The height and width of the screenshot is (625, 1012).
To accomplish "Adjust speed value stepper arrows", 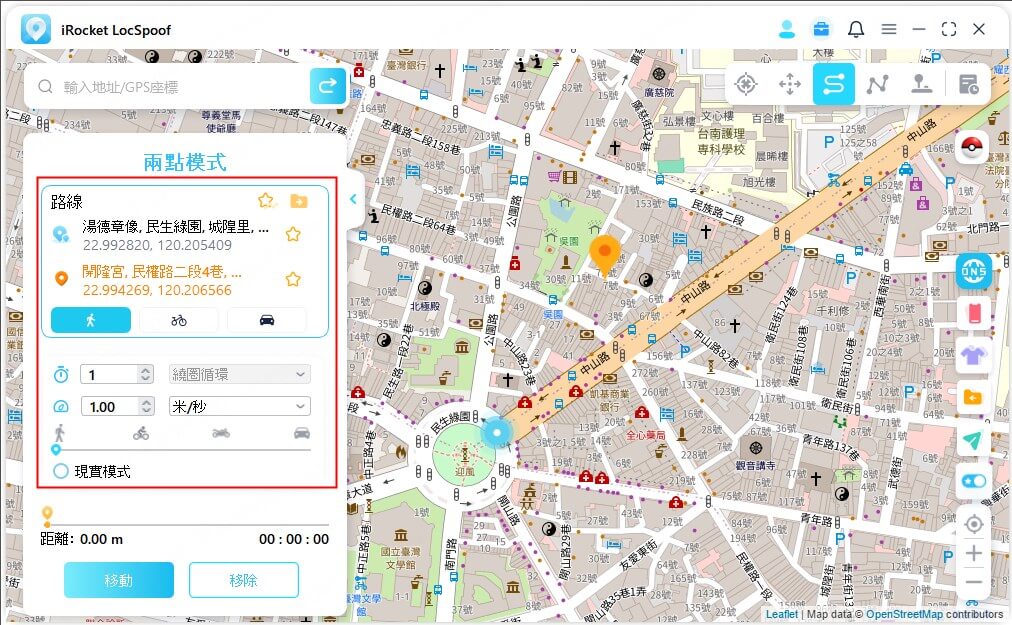I will [x=147, y=407].
